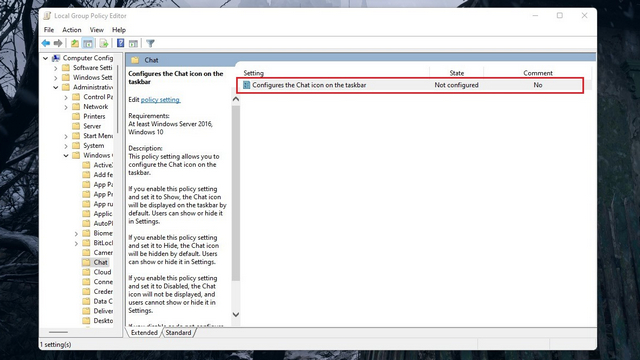Expand the Network folder node
Viewport: 640px width, 360px height.
click(66, 107)
